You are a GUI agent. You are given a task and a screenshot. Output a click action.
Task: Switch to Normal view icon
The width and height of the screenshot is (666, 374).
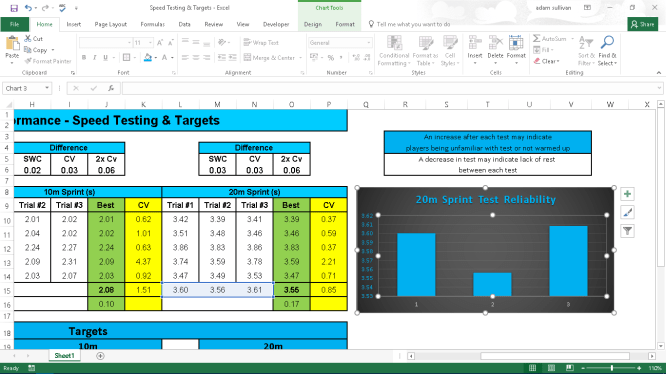point(532,368)
